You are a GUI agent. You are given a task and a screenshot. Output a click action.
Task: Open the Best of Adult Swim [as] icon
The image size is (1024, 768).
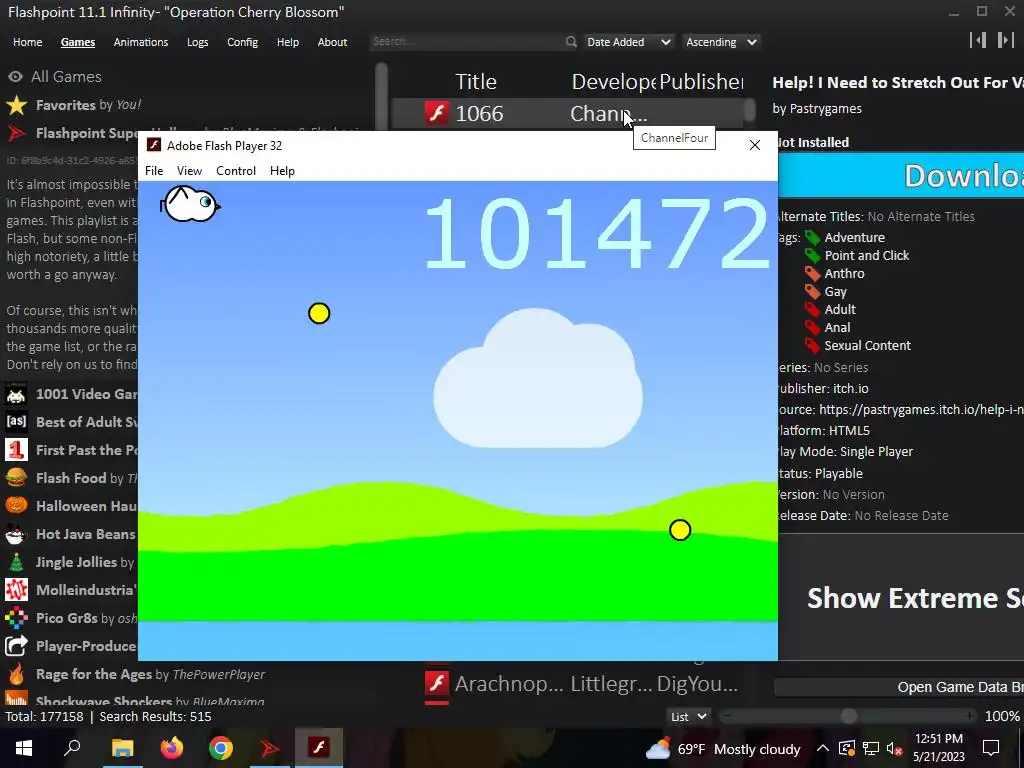pos(16,422)
